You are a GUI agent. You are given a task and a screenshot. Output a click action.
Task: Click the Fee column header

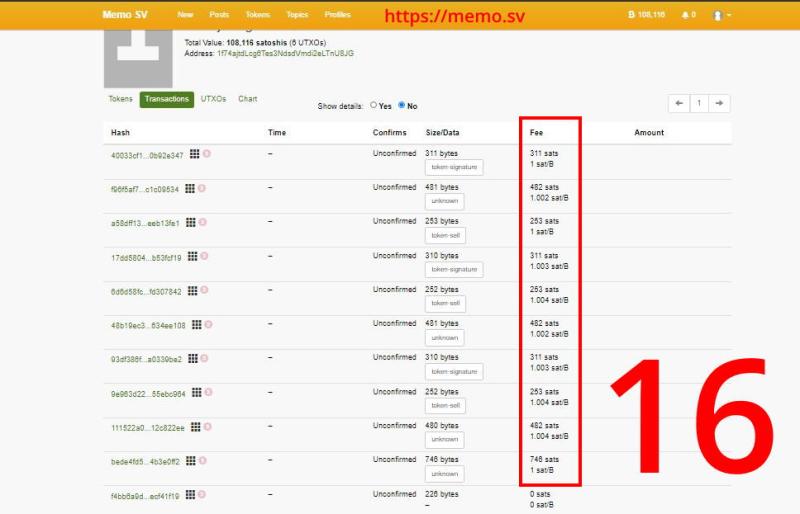pos(536,132)
